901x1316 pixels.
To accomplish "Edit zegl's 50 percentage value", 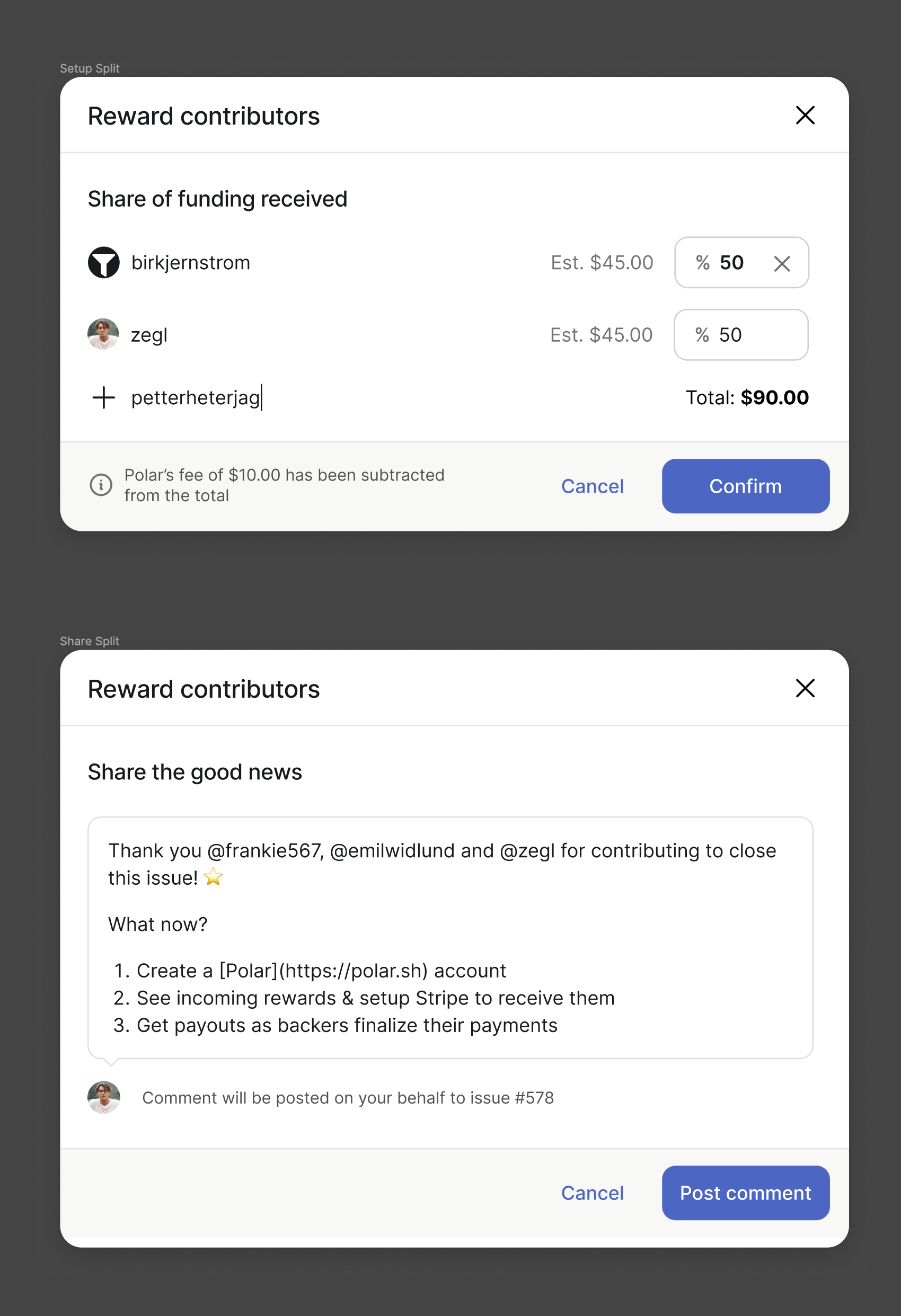I will tap(731, 335).
